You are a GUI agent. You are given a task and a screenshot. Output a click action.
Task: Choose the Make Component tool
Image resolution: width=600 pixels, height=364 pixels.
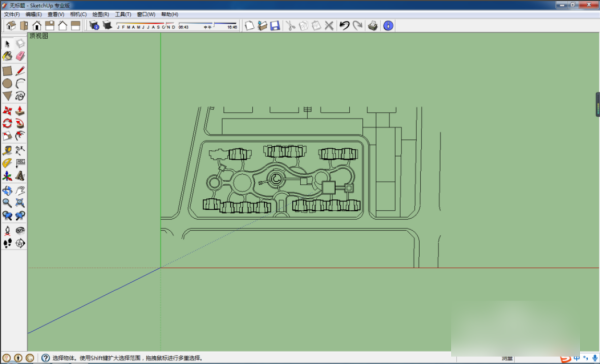pyautogui.click(x=20, y=44)
